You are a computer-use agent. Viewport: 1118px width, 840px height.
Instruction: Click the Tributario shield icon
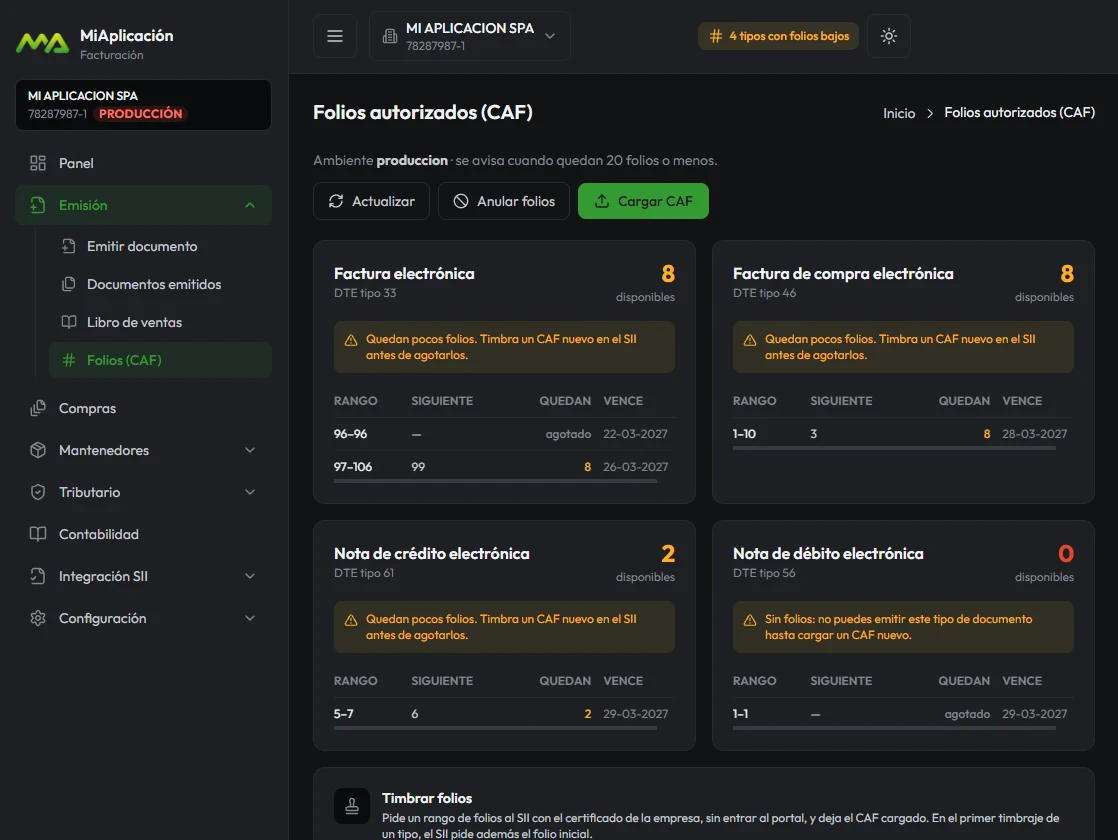pyautogui.click(x=38, y=492)
